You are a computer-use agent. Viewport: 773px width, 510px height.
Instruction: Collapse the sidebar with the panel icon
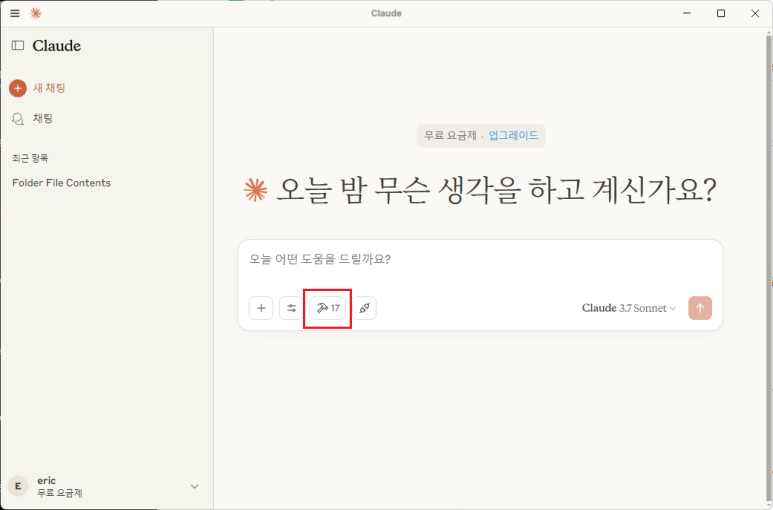(18, 45)
